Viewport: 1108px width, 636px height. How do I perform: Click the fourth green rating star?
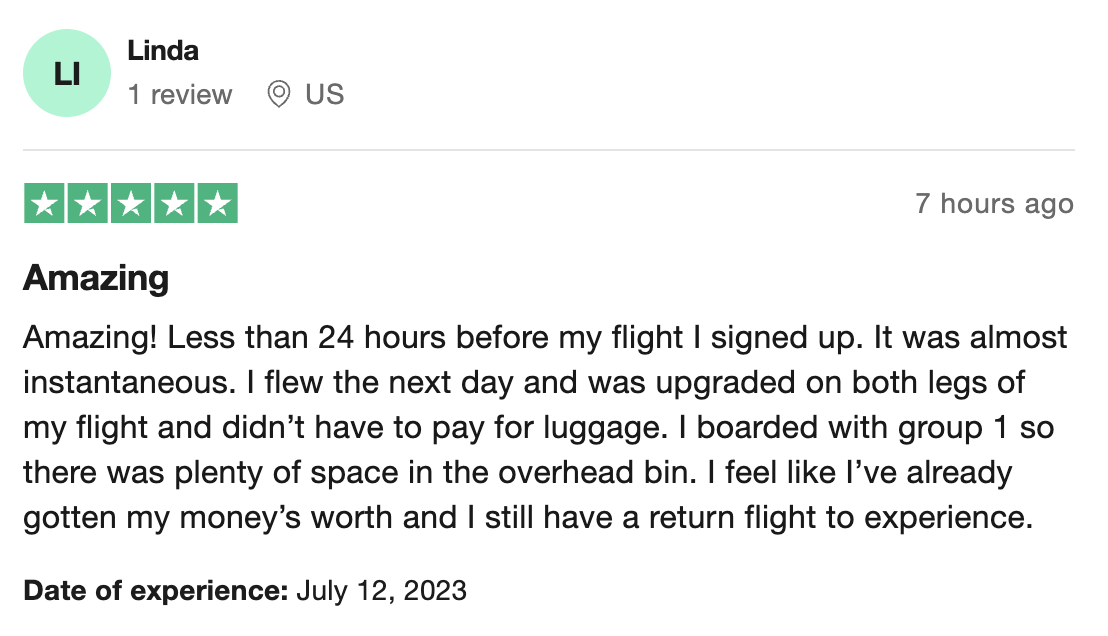[174, 204]
